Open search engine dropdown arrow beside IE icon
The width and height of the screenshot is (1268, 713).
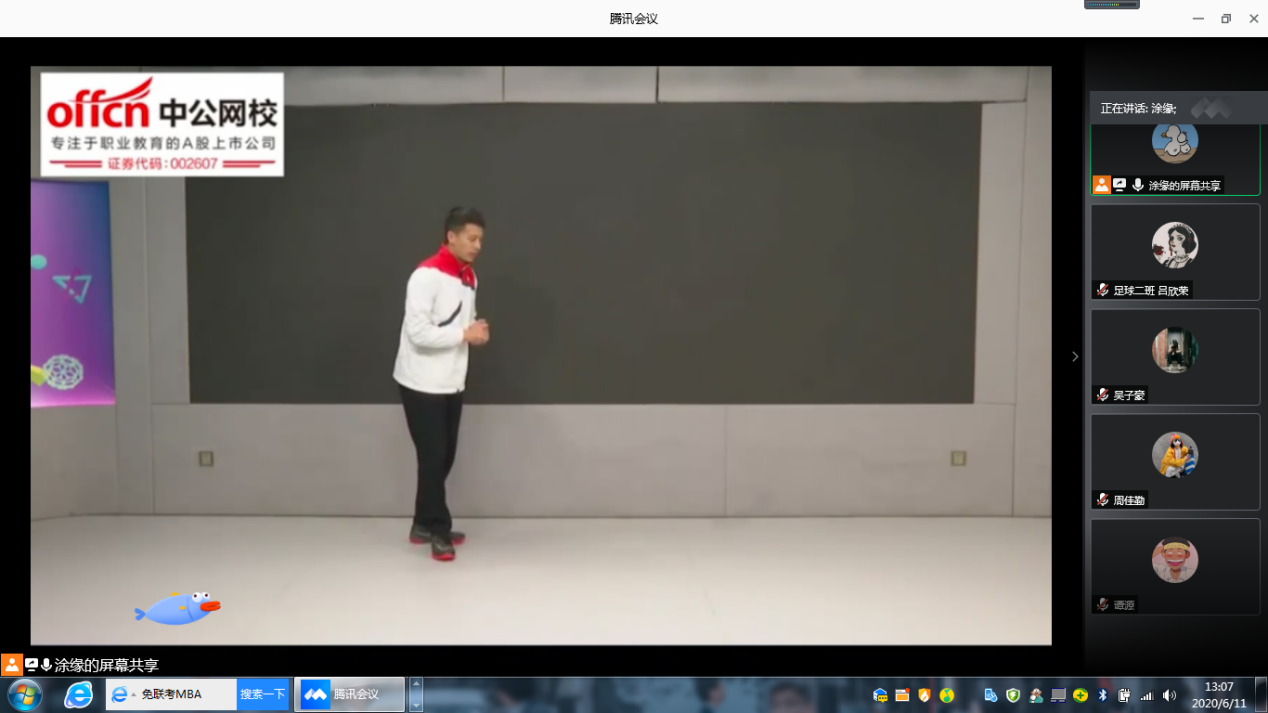(134, 695)
